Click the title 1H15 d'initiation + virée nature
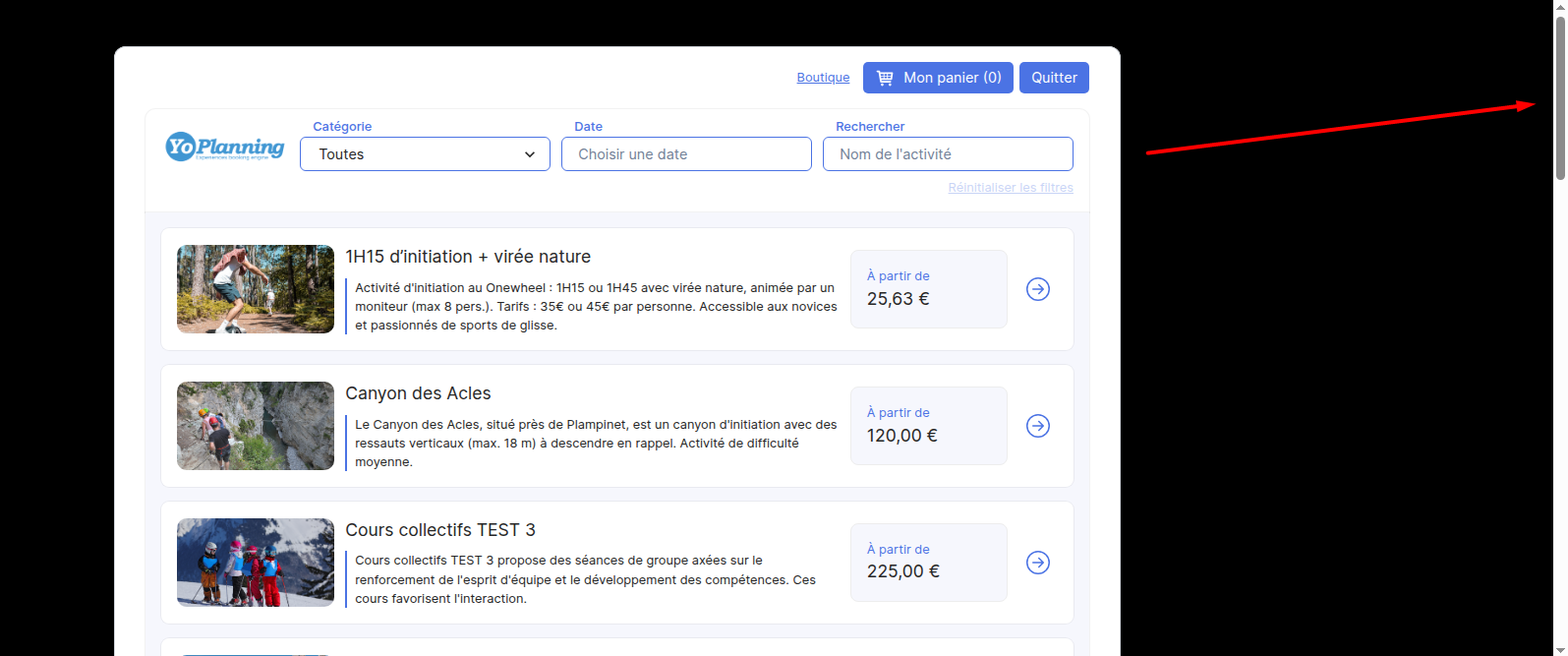Viewport: 1568px width, 656px height. [468, 257]
